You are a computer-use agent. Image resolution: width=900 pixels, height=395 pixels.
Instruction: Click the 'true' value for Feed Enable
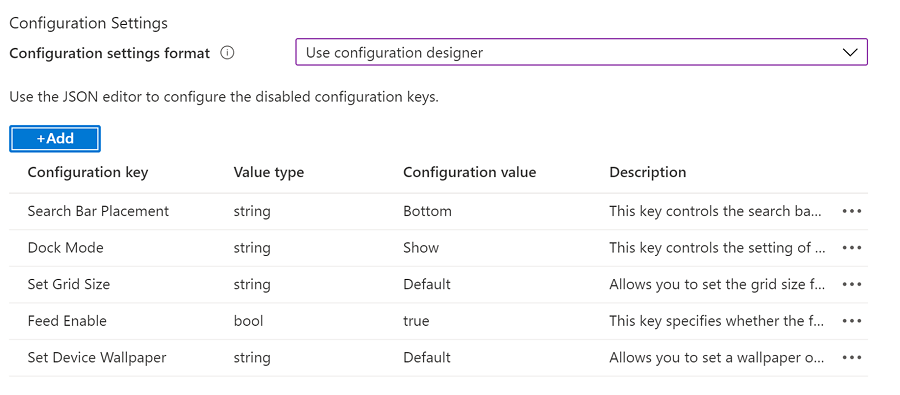pyautogui.click(x=416, y=321)
